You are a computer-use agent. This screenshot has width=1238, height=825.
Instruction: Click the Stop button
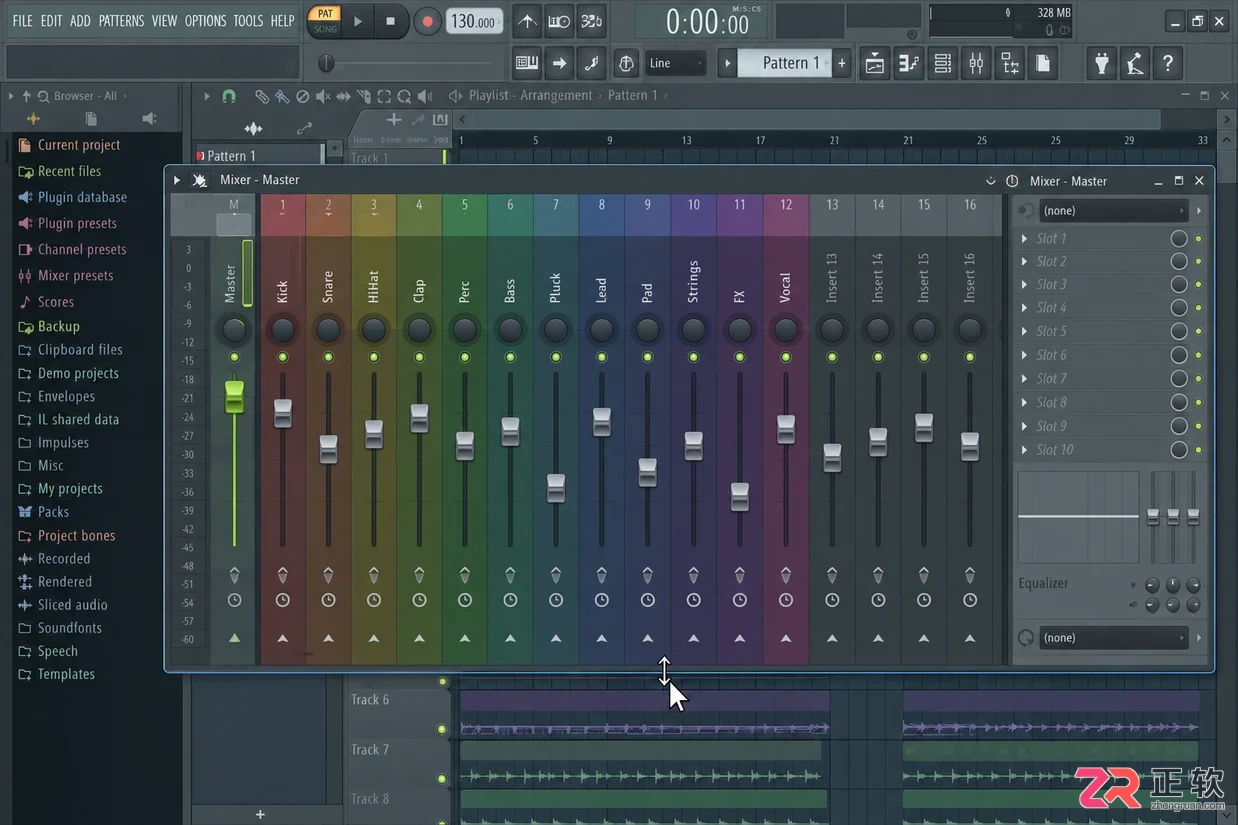coord(390,21)
